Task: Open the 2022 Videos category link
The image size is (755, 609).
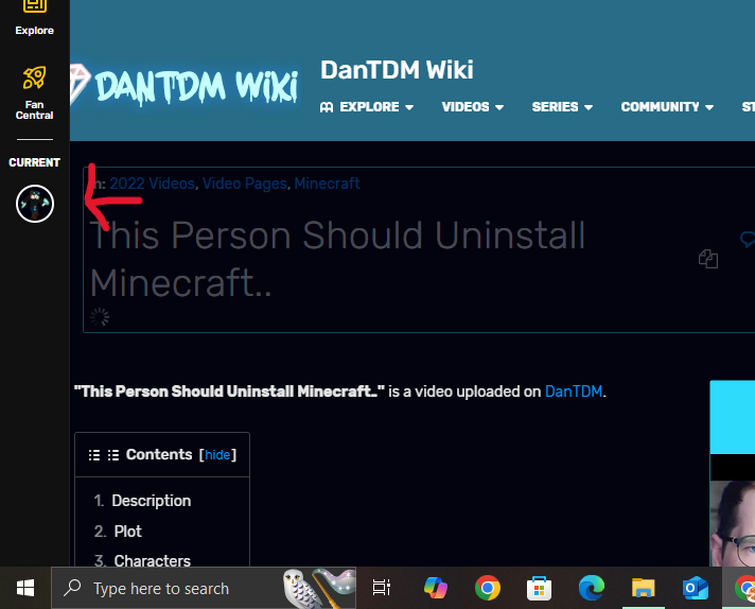Action: point(152,183)
